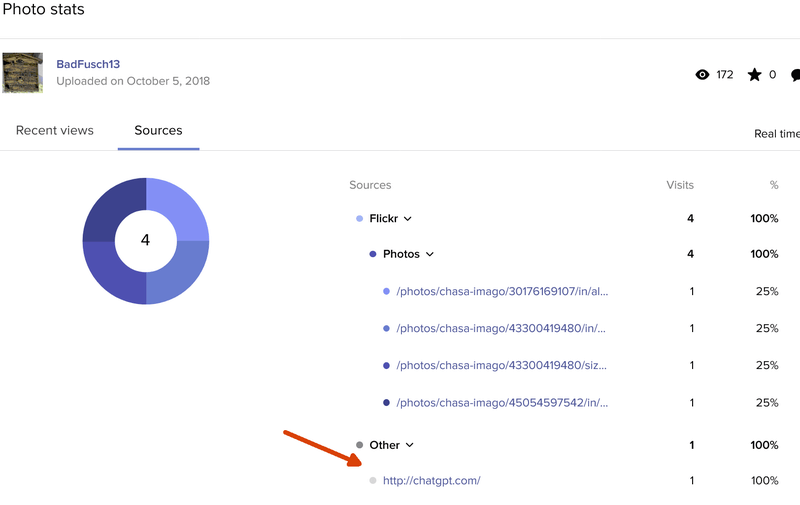Open the chasa-imago/45054597542 source link

(x=502, y=403)
